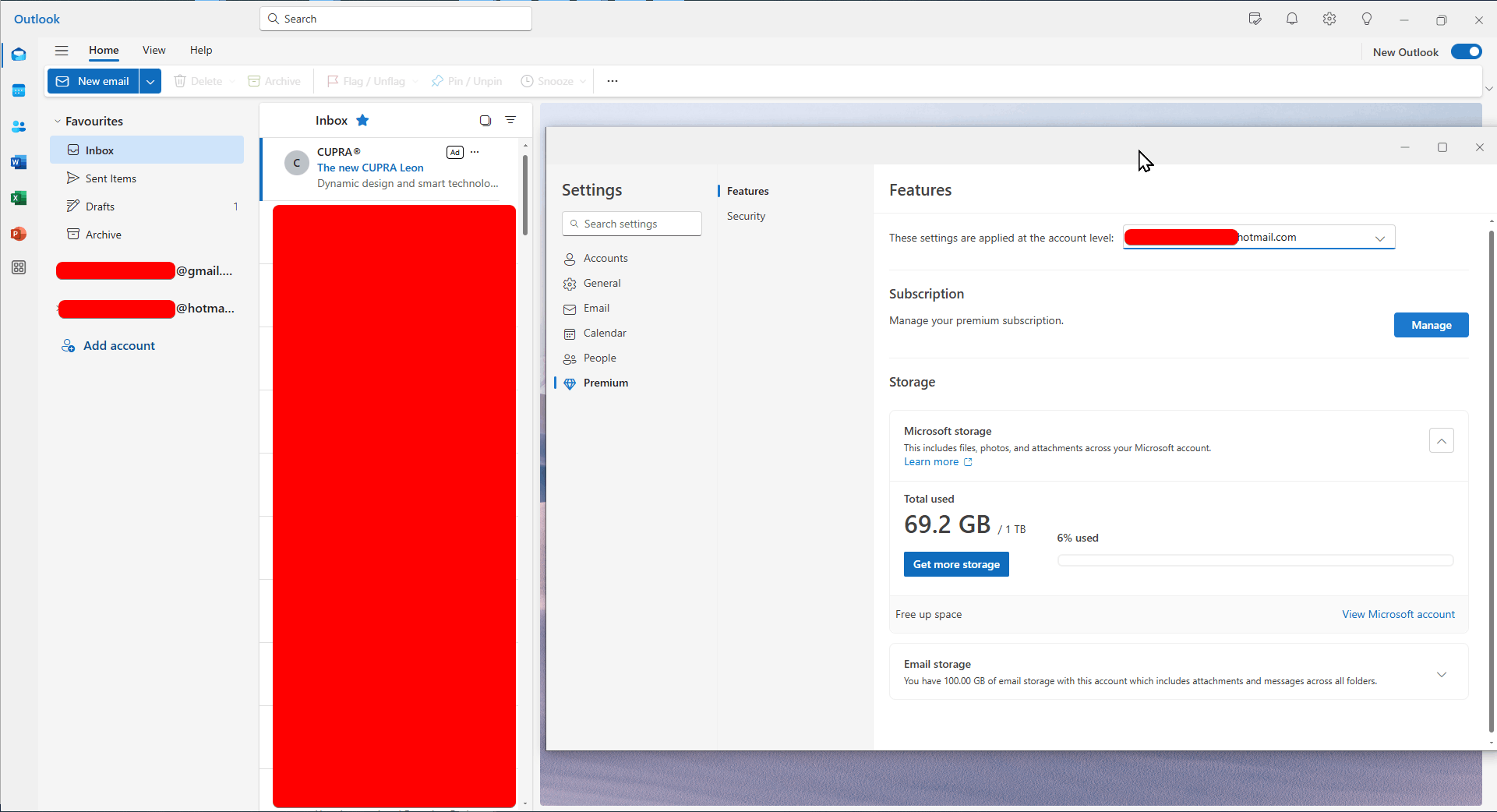
Task: Click the Inbox favourite star icon
Action: (362, 120)
